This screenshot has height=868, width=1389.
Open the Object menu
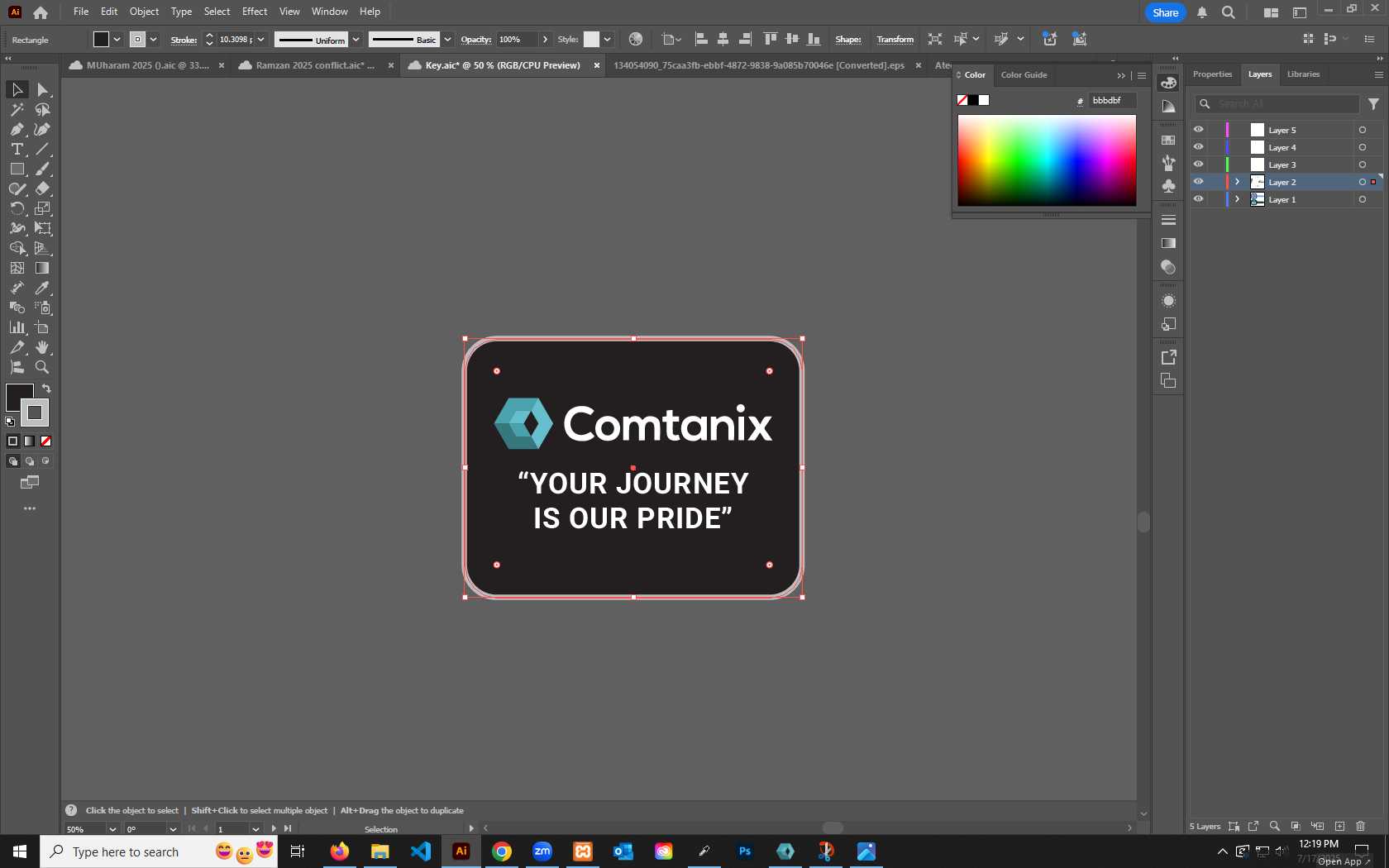144,12
